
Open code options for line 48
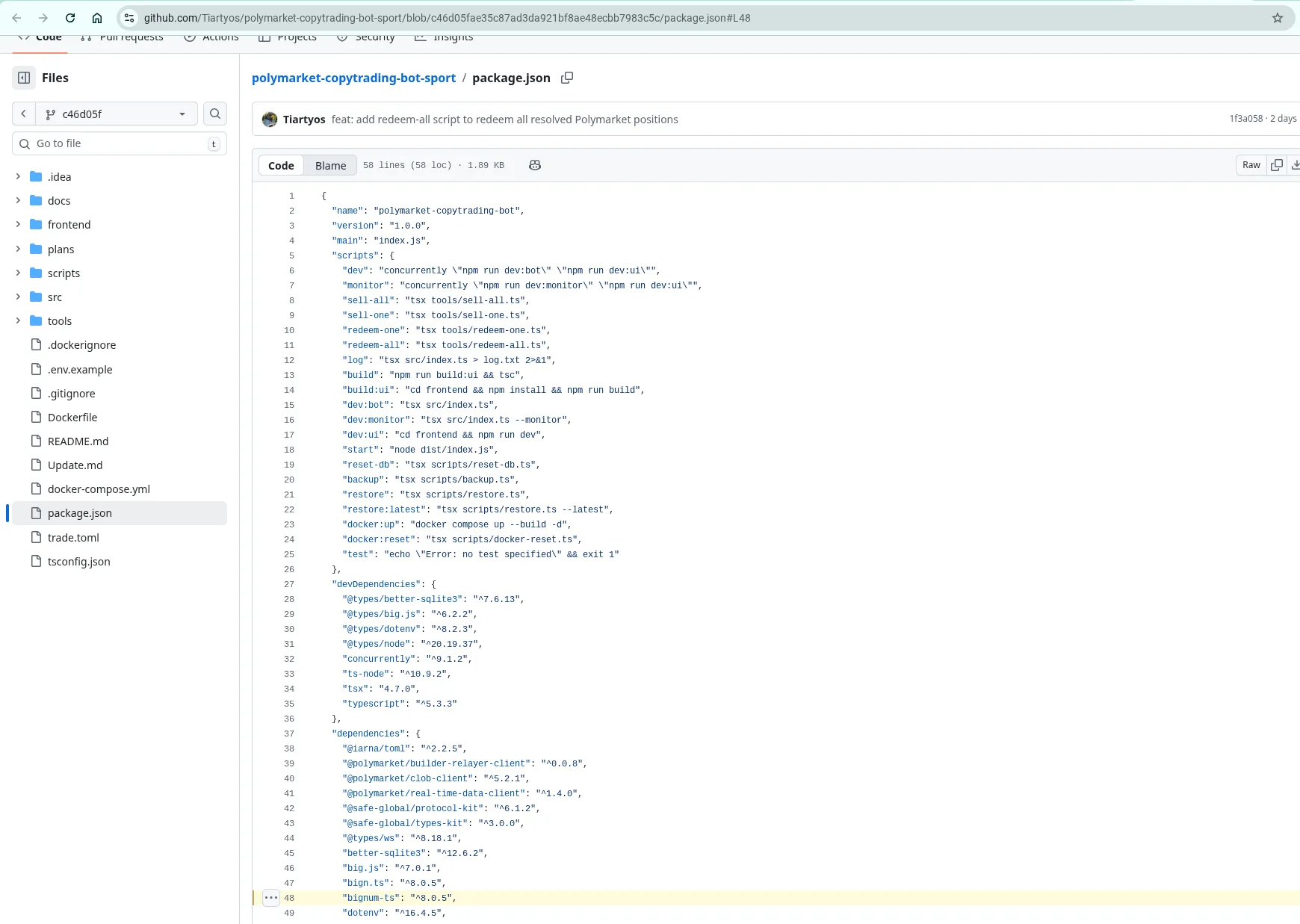click(270, 897)
